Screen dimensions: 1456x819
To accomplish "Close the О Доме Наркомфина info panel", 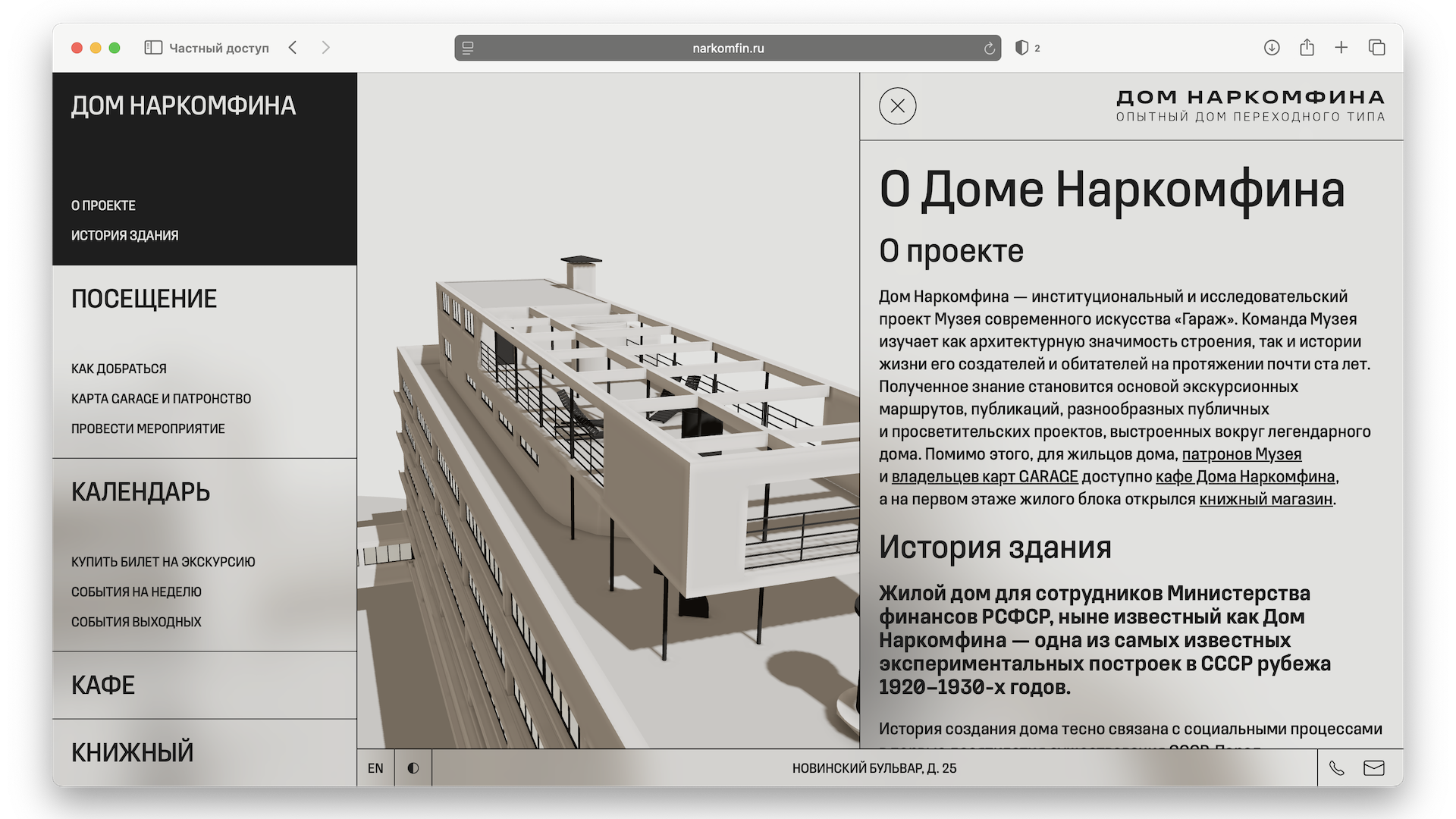I will [897, 106].
